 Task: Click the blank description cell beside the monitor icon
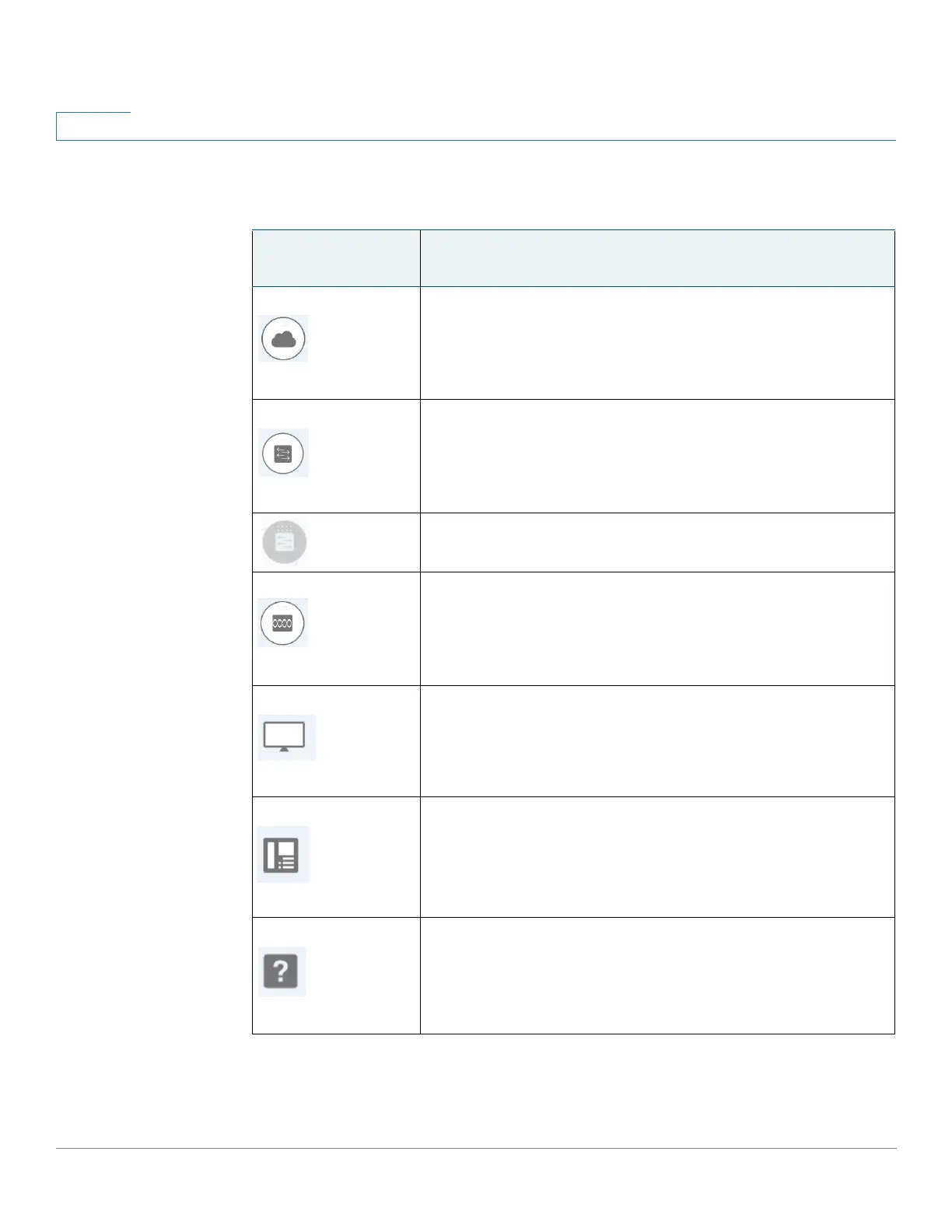point(657,740)
